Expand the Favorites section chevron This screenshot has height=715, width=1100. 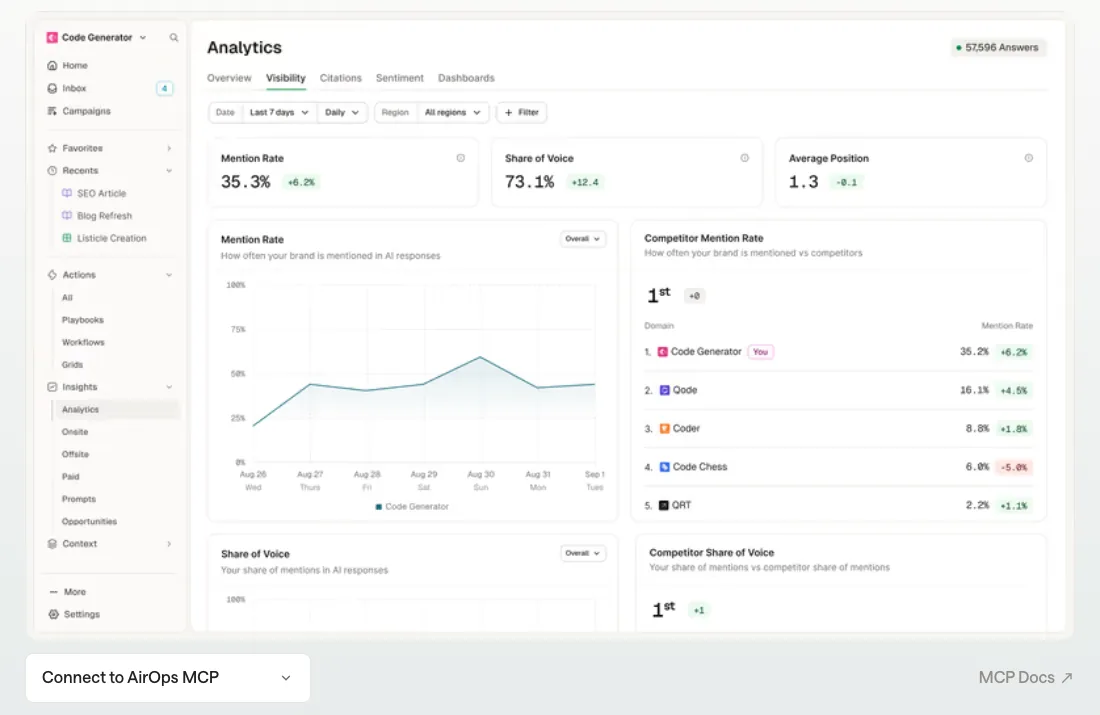[x=169, y=148]
